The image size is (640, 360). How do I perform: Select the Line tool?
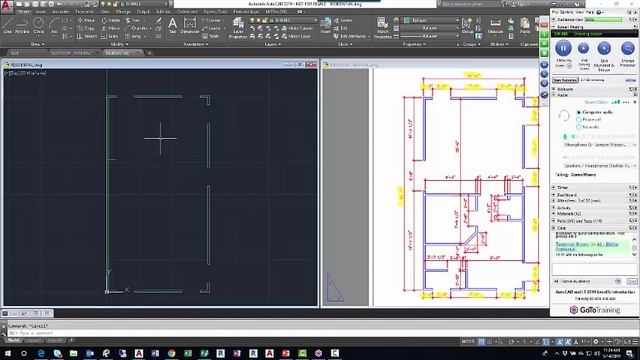(8, 26)
